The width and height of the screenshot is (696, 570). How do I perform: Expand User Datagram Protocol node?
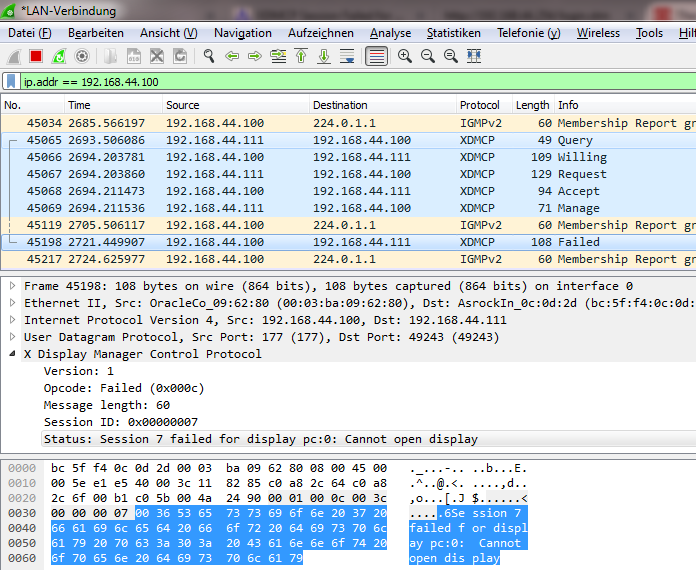(x=12, y=337)
